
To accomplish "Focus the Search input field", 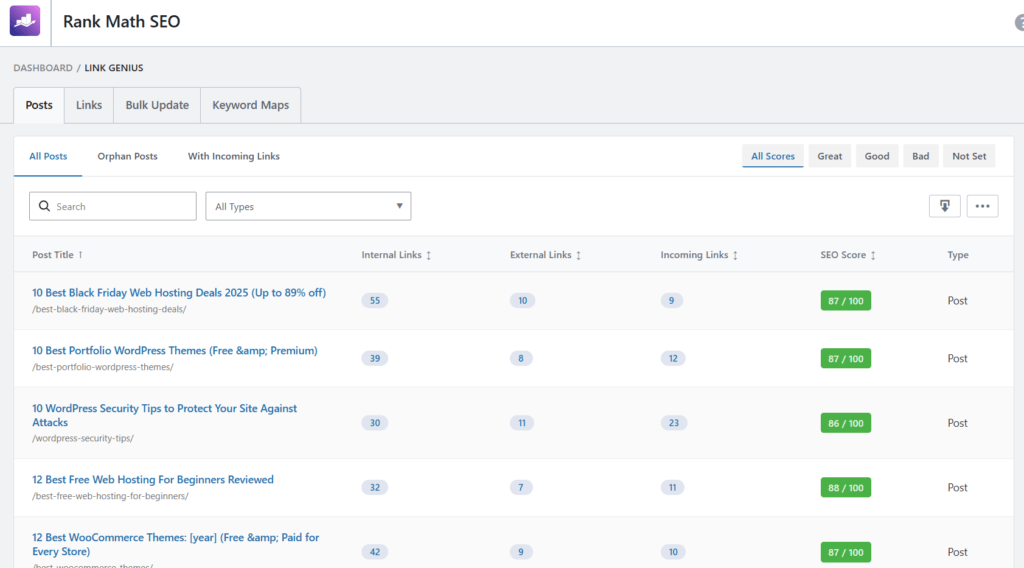I will [113, 206].
